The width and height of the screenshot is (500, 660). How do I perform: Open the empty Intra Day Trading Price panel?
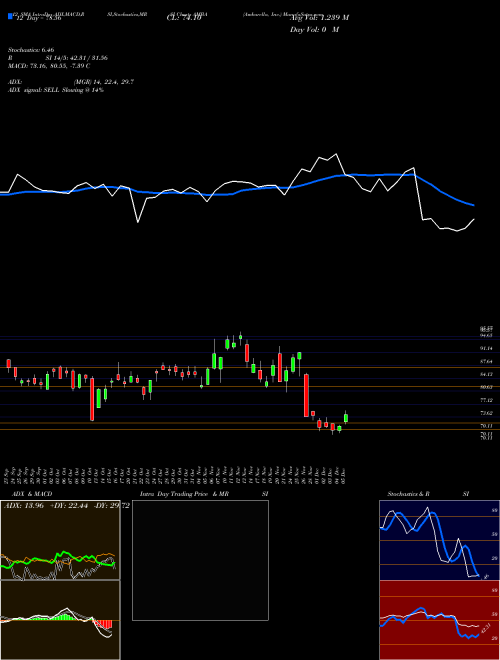point(200,560)
